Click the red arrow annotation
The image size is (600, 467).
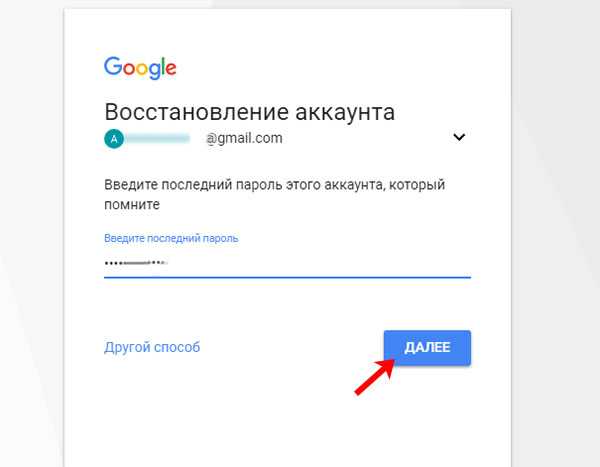coord(375,377)
